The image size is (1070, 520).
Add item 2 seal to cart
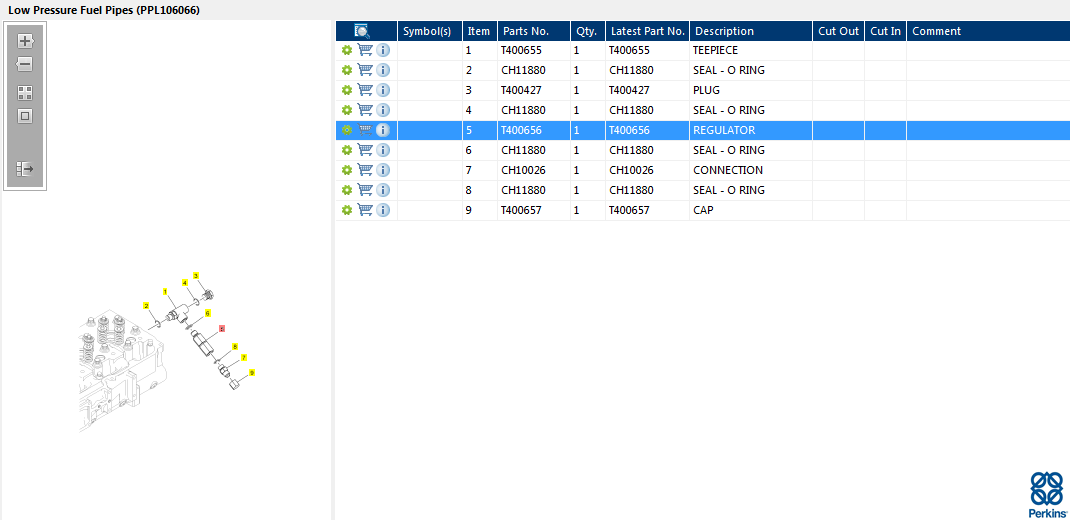pyautogui.click(x=365, y=70)
